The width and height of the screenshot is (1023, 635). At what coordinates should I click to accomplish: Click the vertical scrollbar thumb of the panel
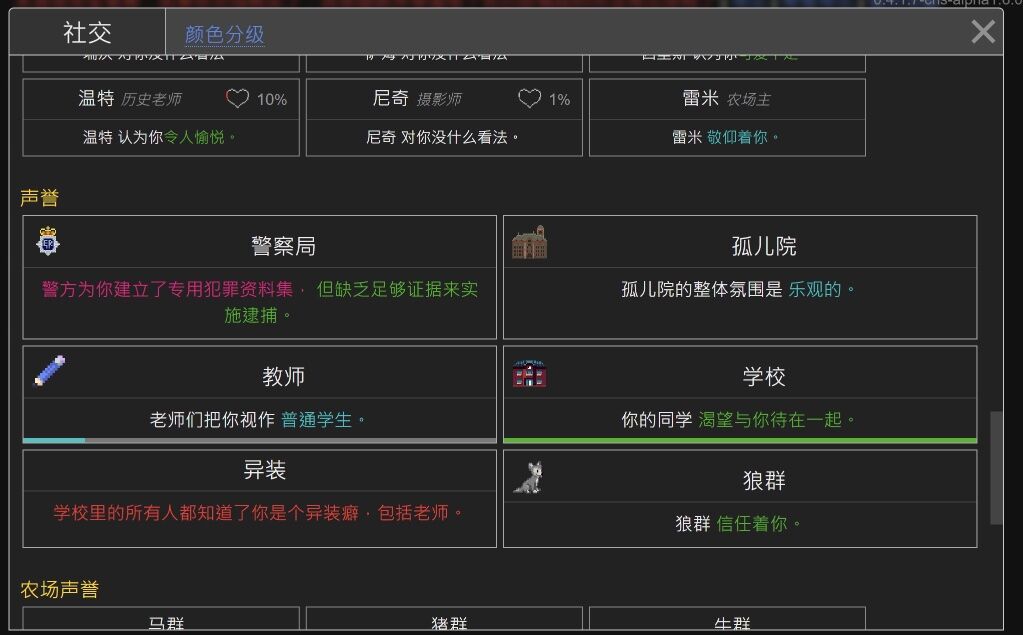pos(996,467)
